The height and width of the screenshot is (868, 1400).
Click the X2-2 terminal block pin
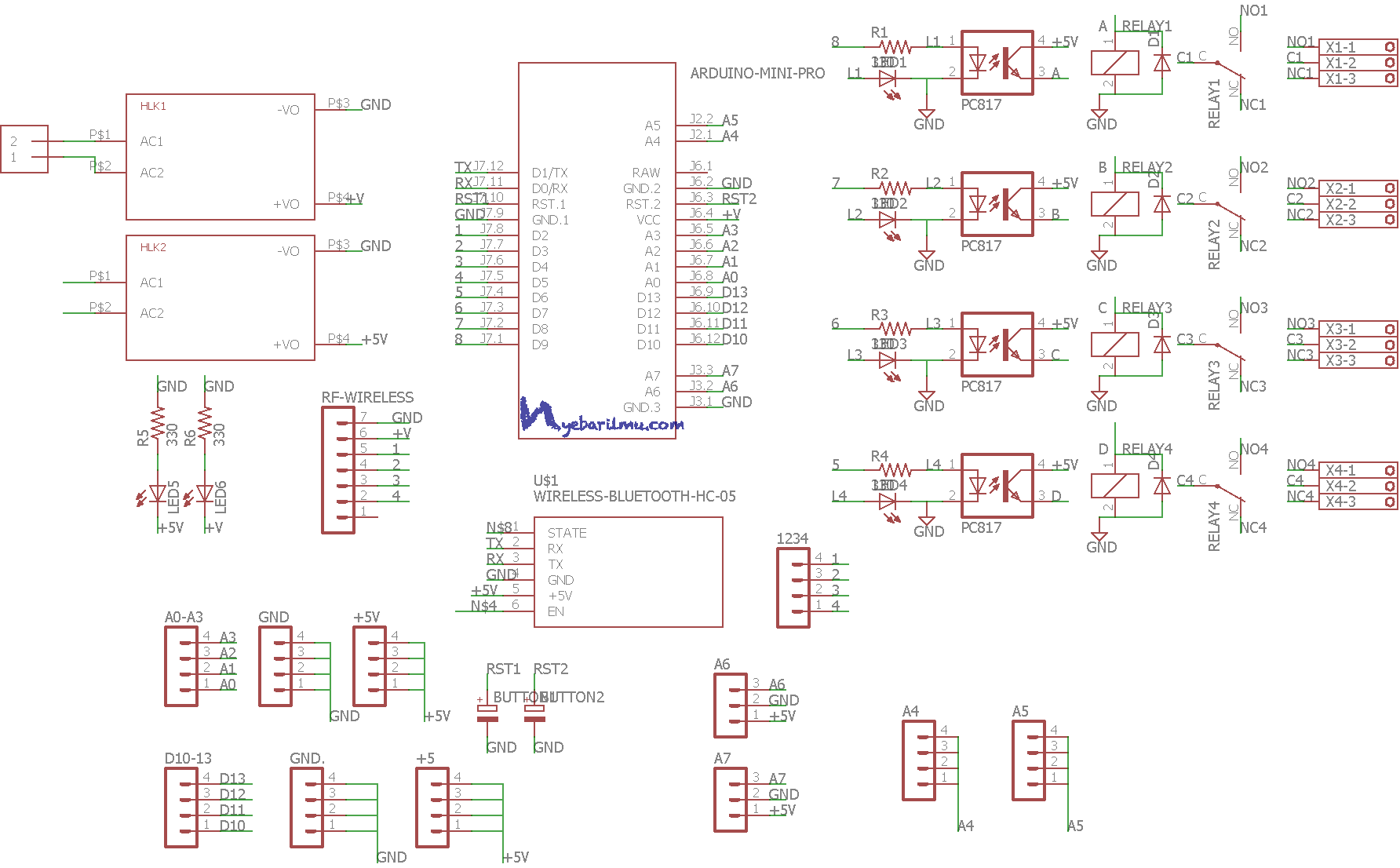(x=1358, y=204)
